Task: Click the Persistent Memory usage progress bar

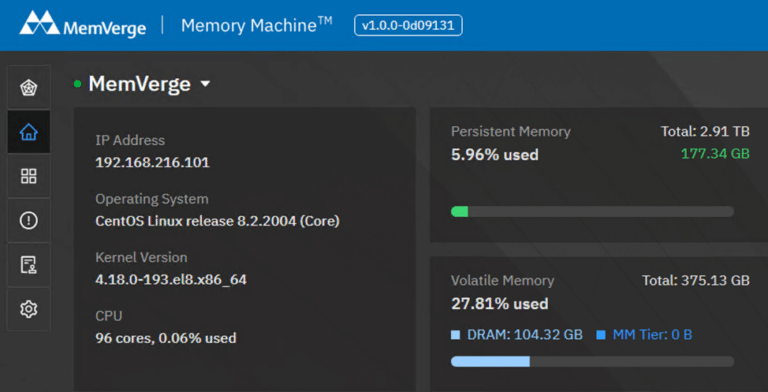Action: coord(592,212)
